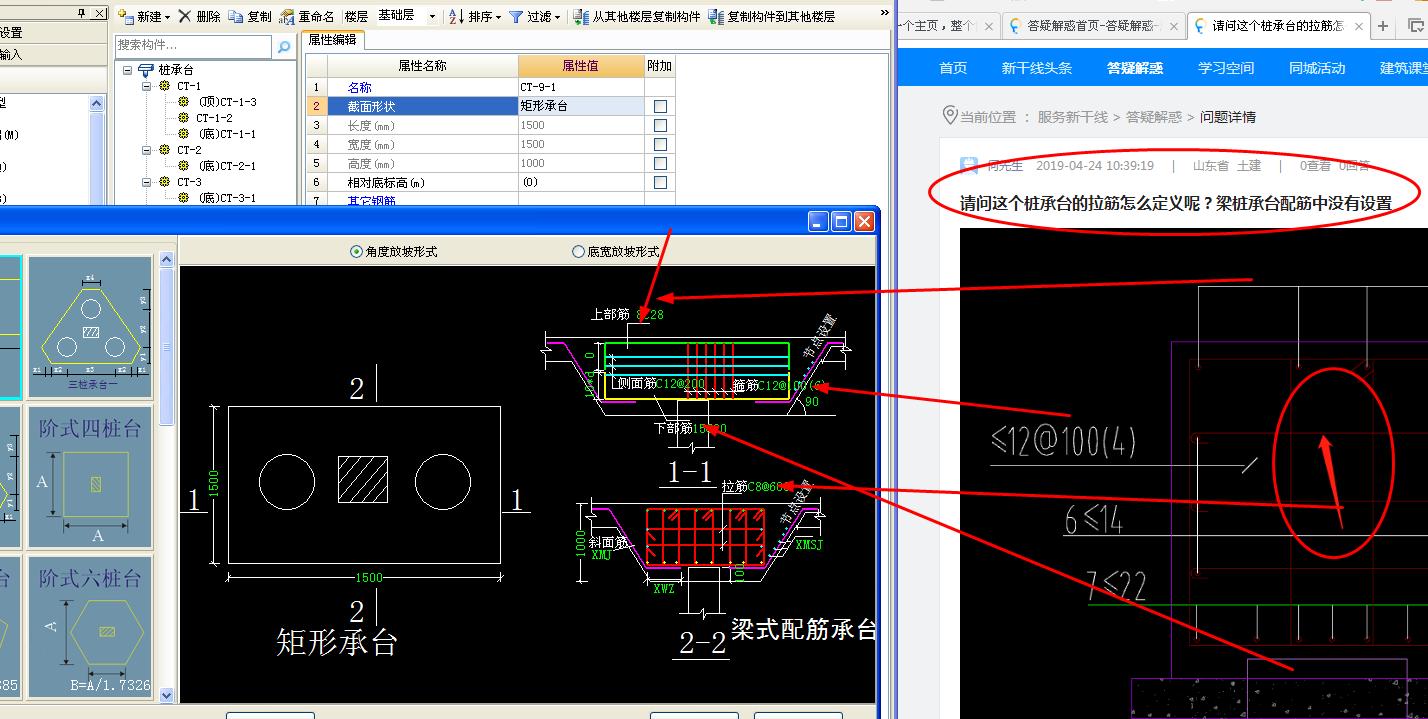This screenshot has width=1428, height=719.
Task: Select the (底)CT-1-1 tree item
Action: tap(226, 134)
